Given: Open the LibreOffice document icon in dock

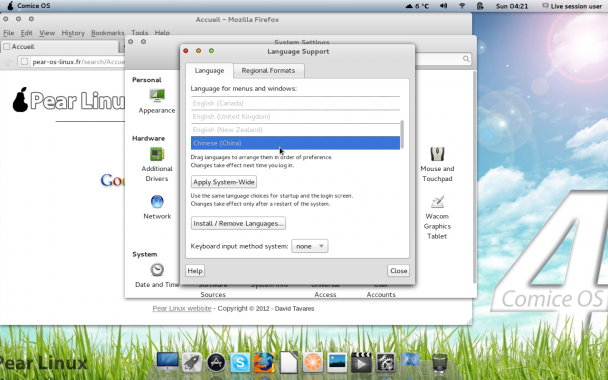Looking at the screenshot, I should click(289, 363).
